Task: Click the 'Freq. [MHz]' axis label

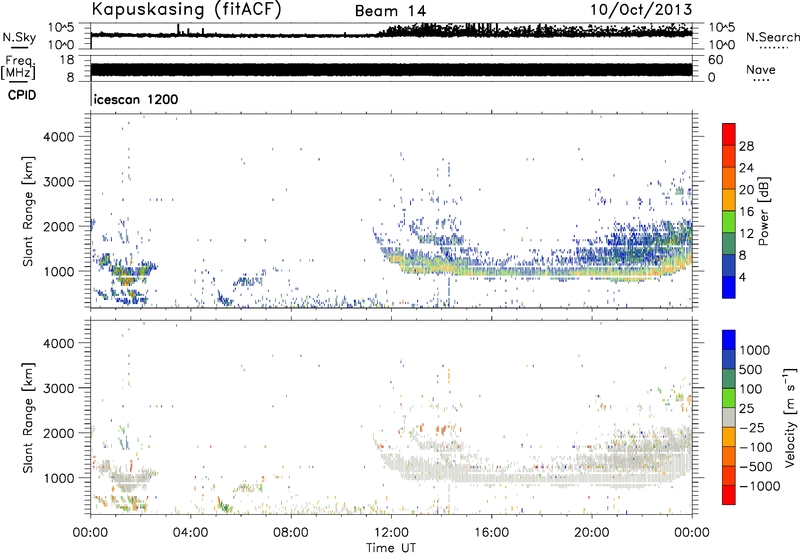Action: (19, 68)
